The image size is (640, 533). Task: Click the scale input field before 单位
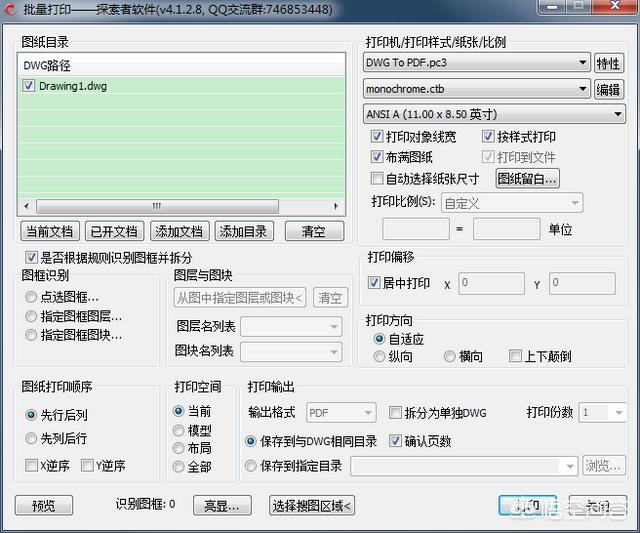tap(507, 229)
